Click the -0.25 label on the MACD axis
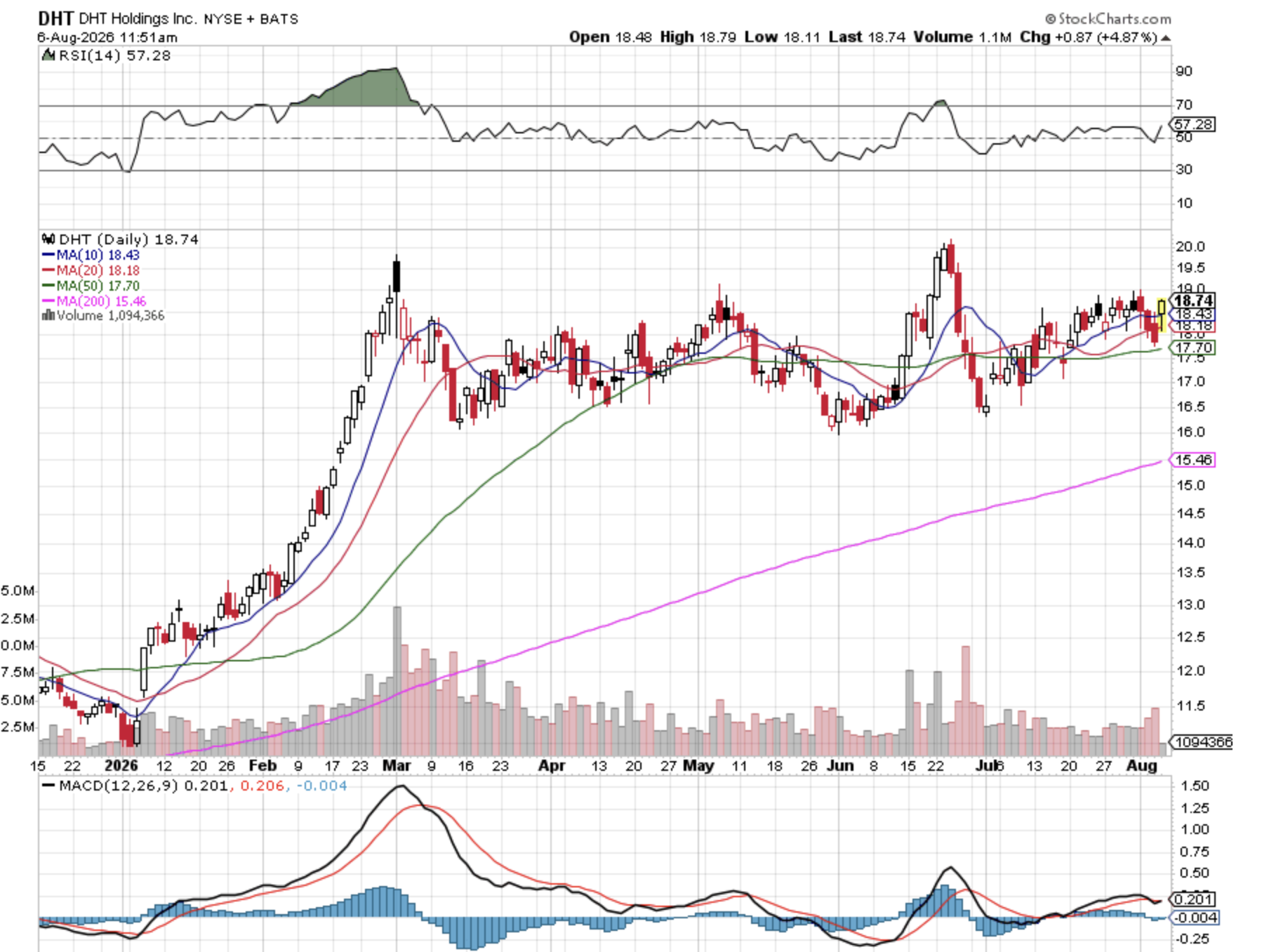This screenshot has width=1262, height=952. (x=1192, y=939)
